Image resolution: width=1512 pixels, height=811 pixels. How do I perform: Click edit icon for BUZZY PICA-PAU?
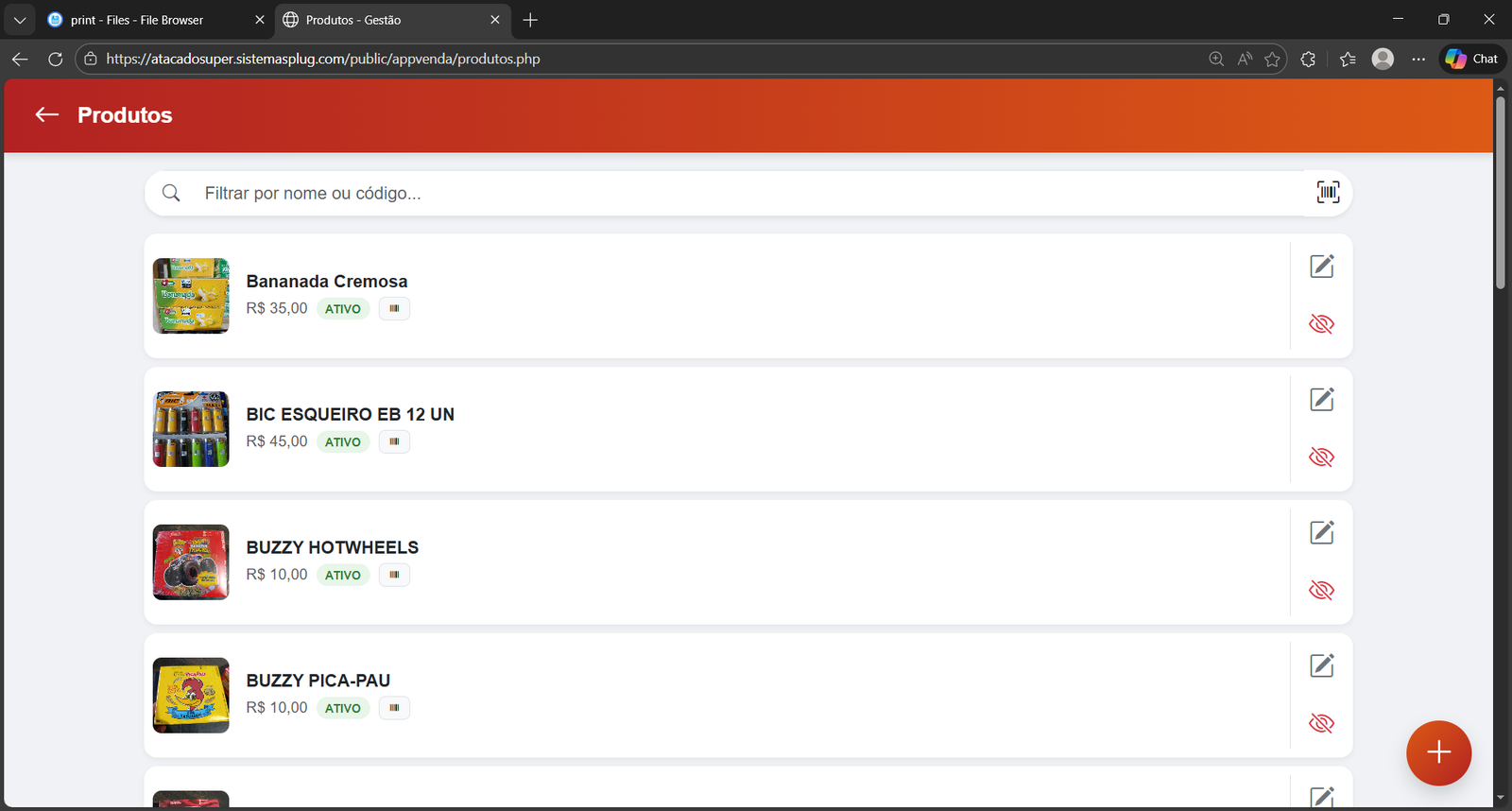pyautogui.click(x=1321, y=666)
